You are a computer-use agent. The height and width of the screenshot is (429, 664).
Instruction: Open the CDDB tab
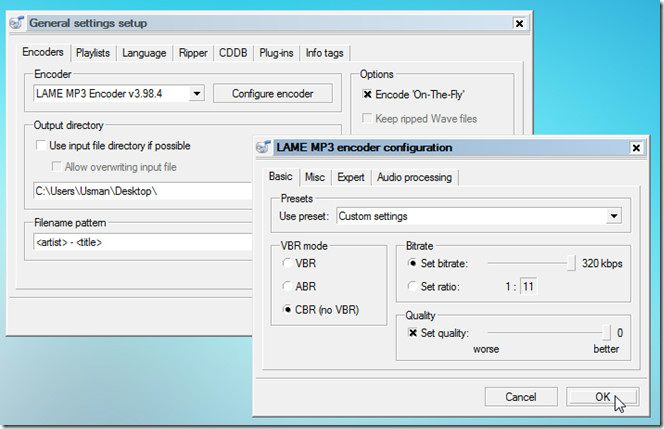coord(233,53)
